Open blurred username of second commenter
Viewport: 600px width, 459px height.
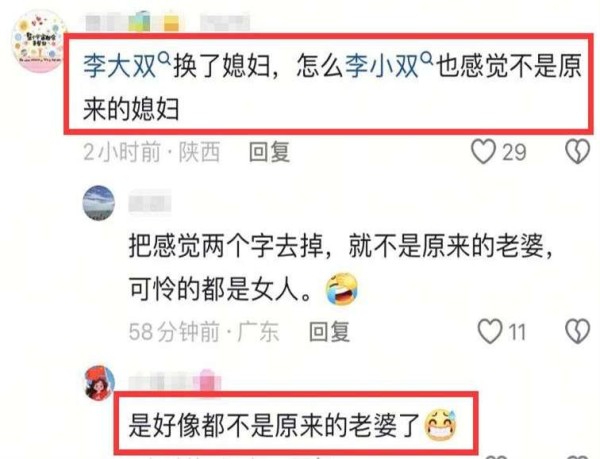tap(150, 202)
